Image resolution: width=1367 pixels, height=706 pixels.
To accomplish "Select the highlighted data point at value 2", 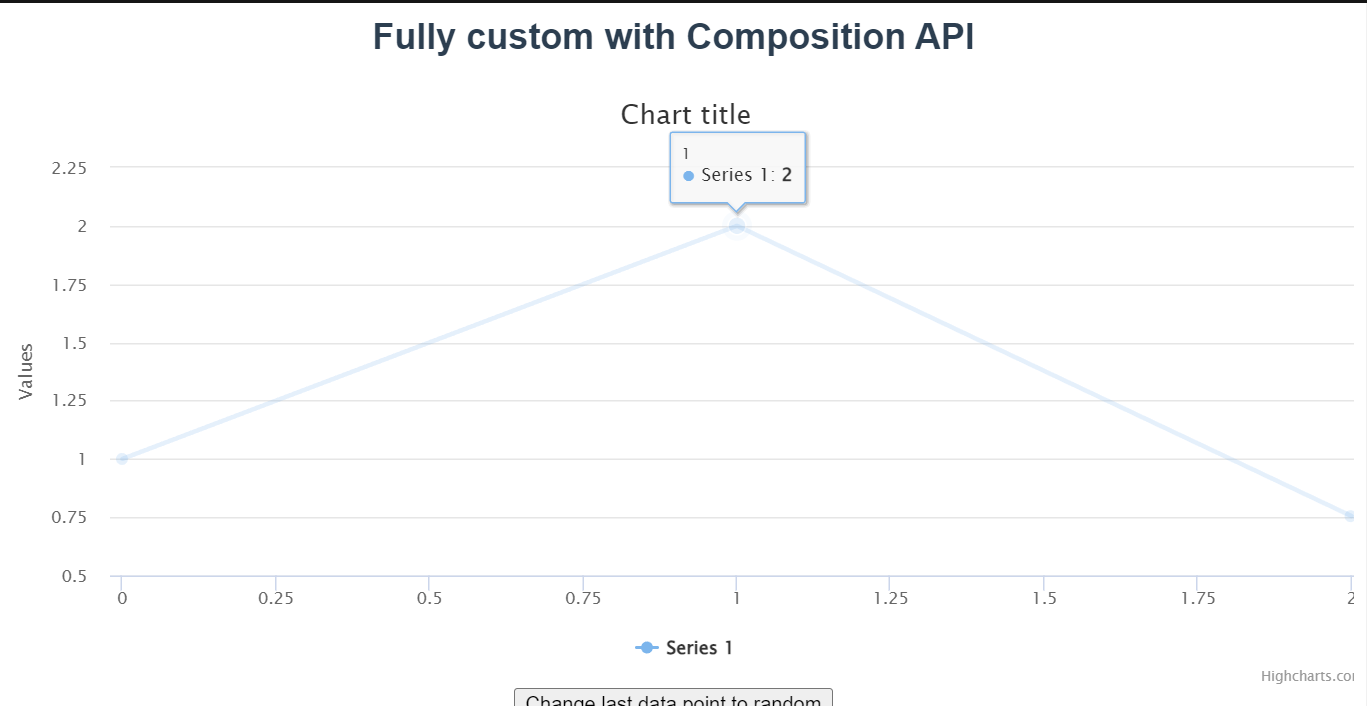I will [737, 227].
